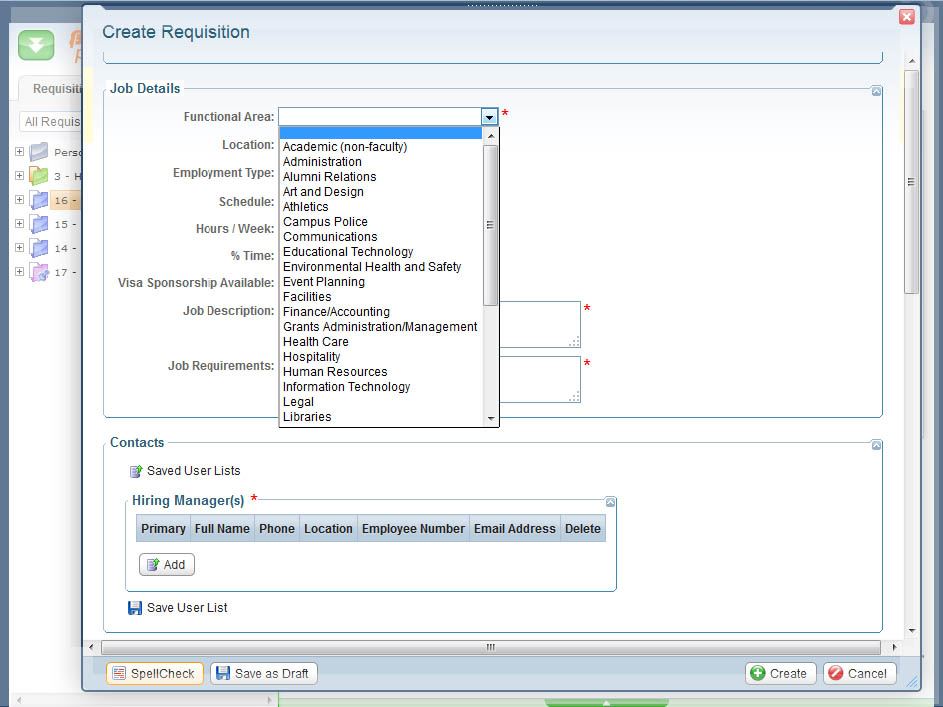The width and height of the screenshot is (943, 707).
Task: Run SpellCheck on the form
Action: pos(154,674)
